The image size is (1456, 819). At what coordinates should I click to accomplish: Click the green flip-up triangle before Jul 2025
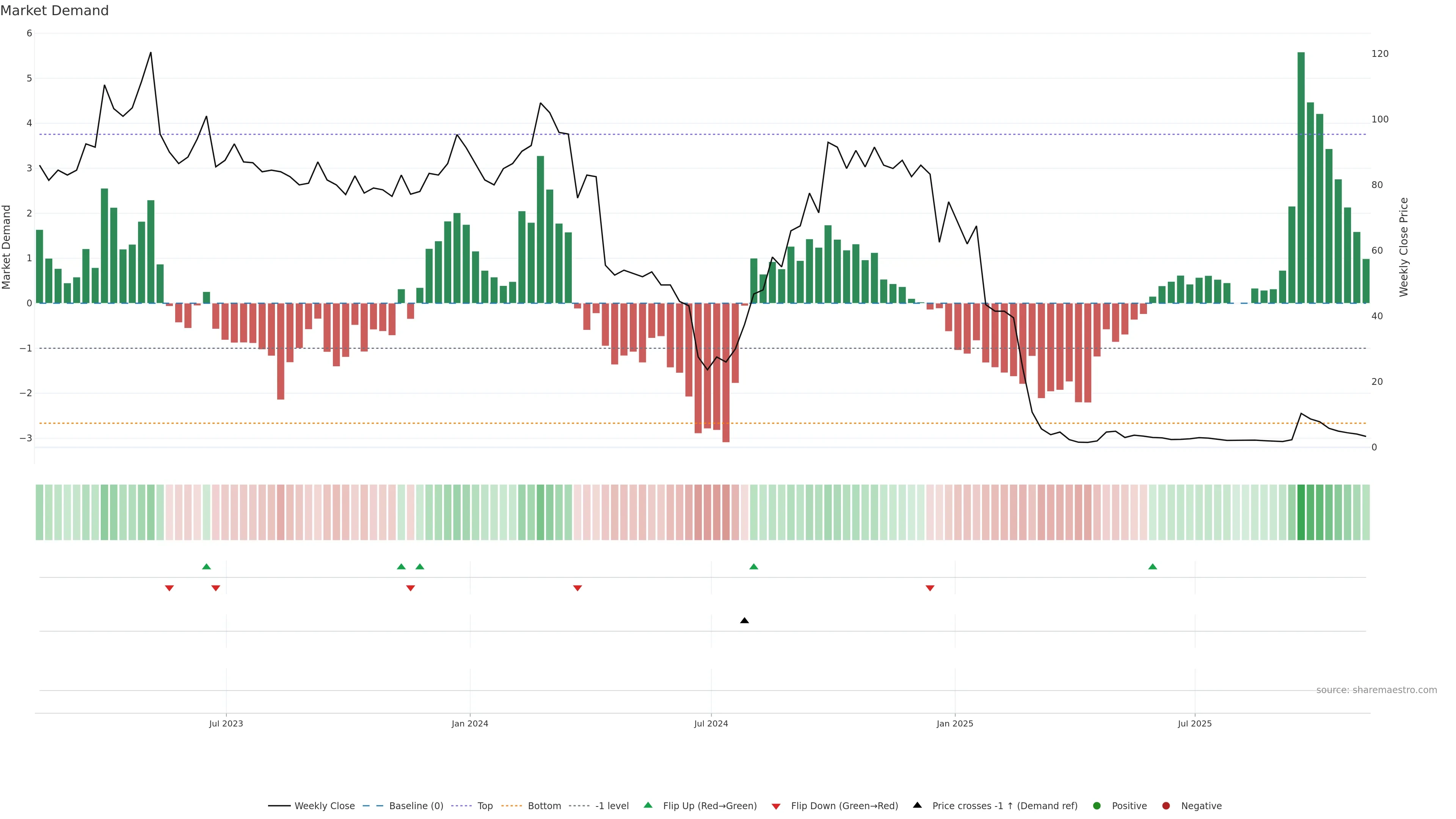(x=1153, y=566)
